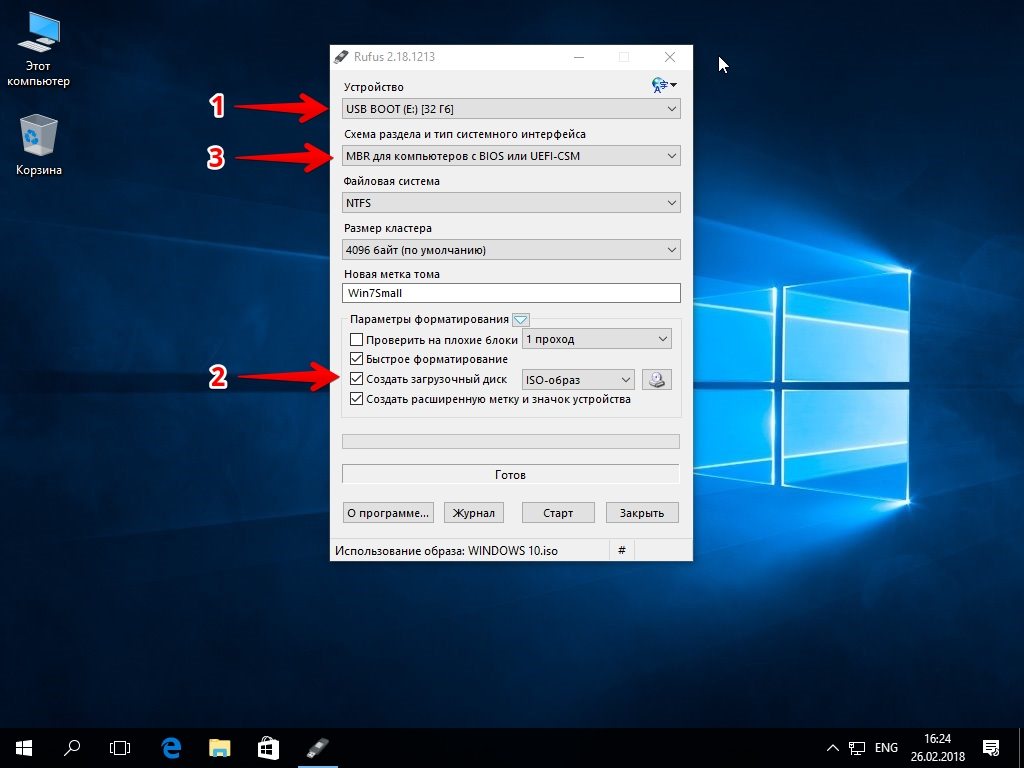Switch ENG input language in tray

pos(886,748)
